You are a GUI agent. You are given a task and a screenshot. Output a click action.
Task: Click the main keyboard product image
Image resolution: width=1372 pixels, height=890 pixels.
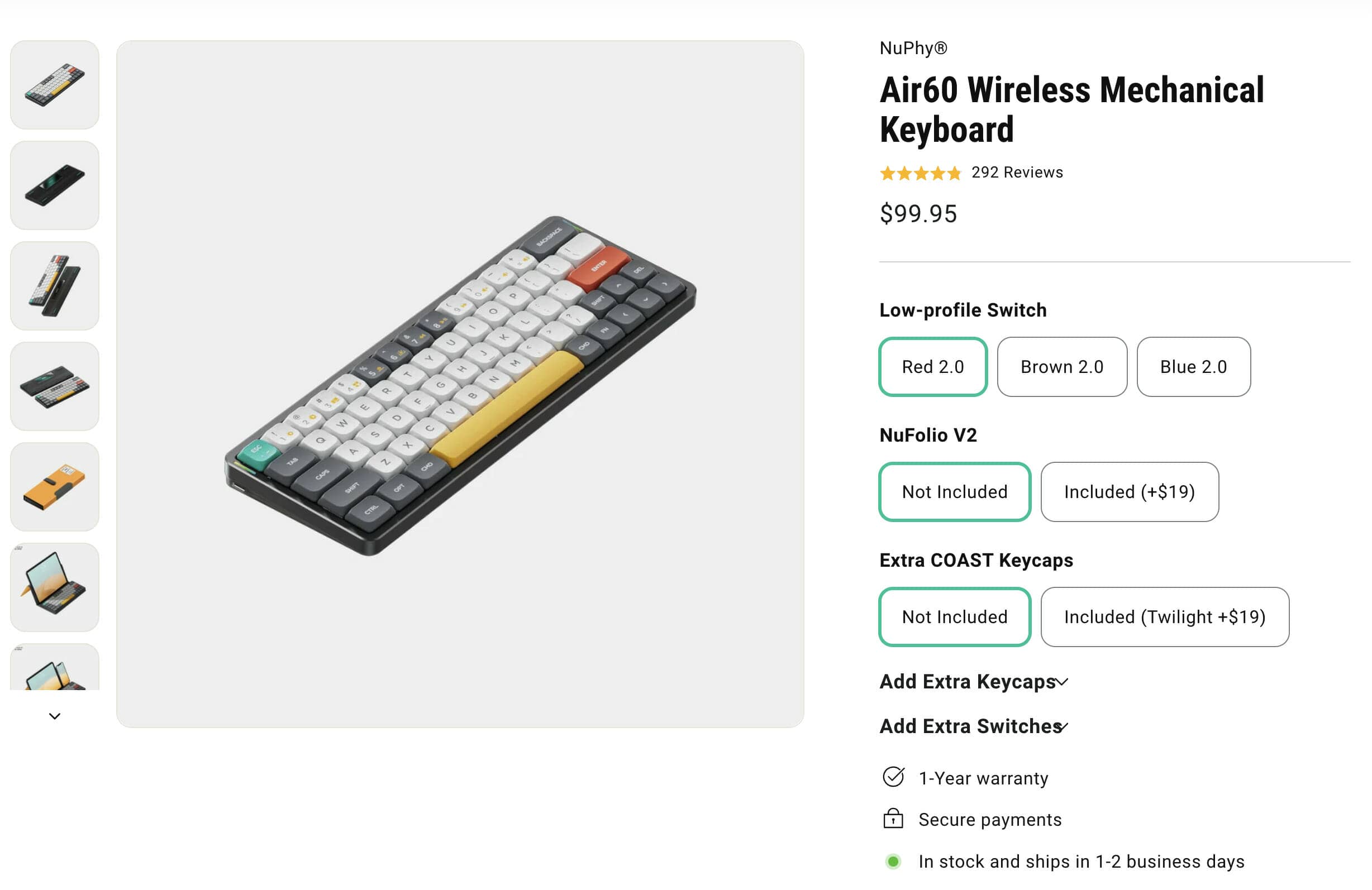[459, 384]
